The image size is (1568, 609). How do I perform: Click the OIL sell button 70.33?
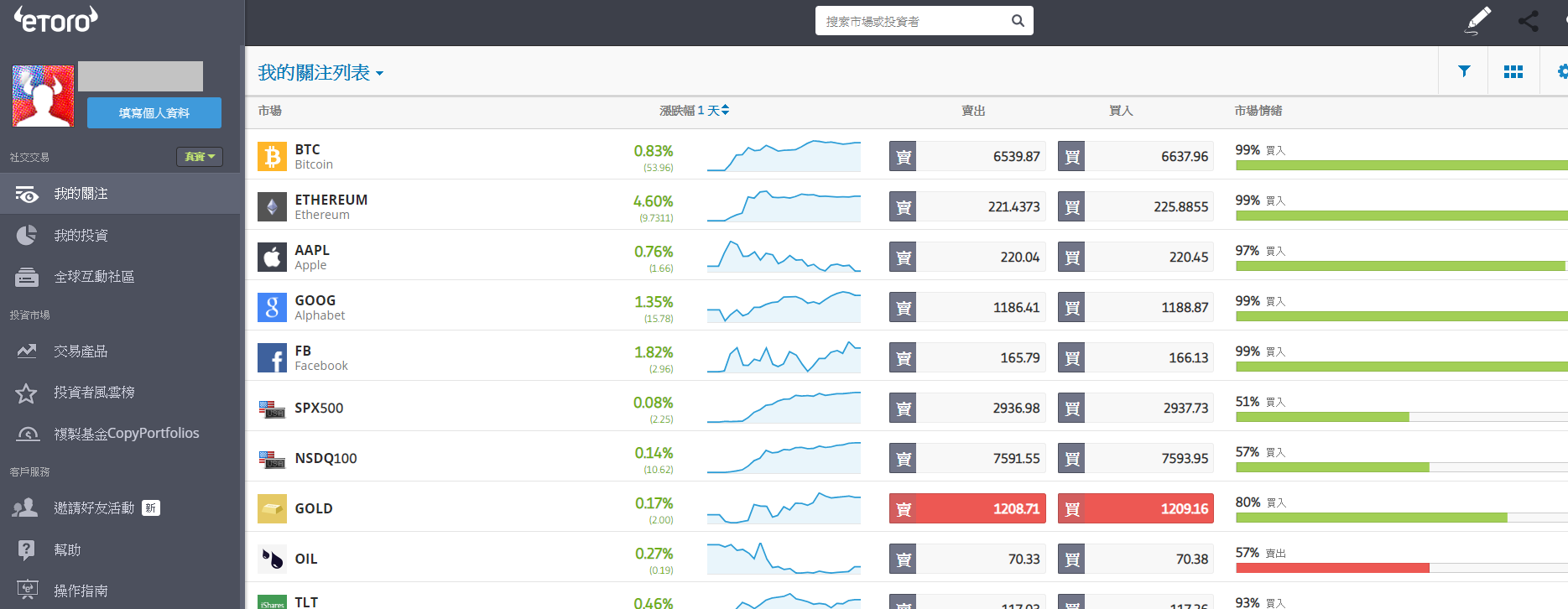click(x=967, y=559)
